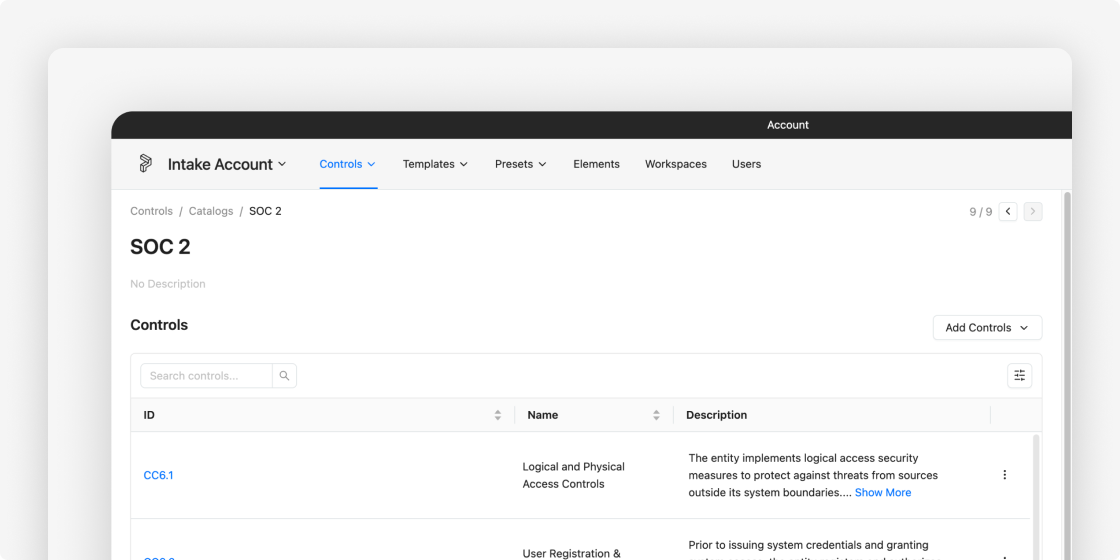Open the CC6.1 row actions menu
This screenshot has width=1120, height=560.
pos(1004,475)
